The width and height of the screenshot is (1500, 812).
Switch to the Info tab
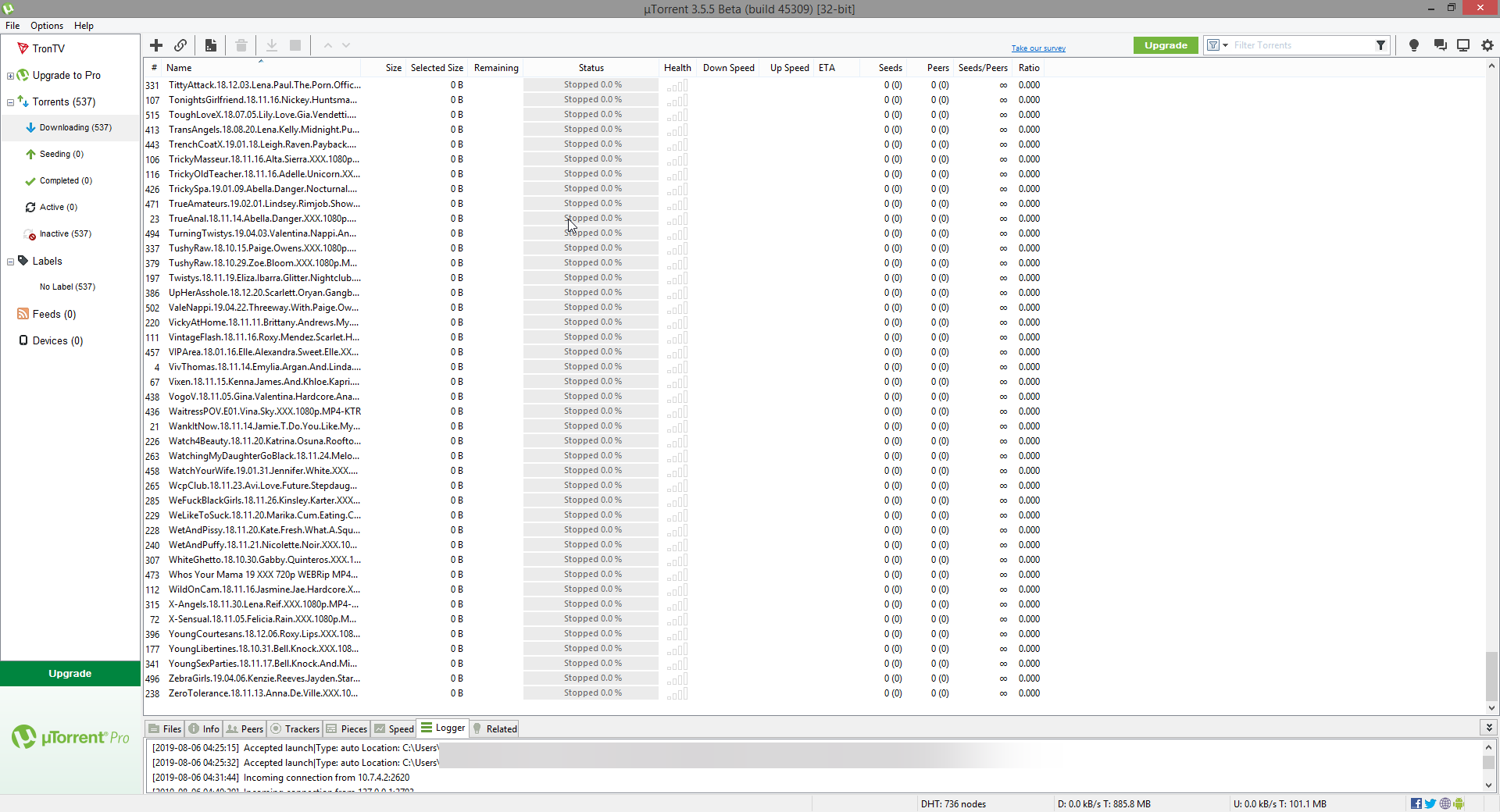pyautogui.click(x=204, y=728)
